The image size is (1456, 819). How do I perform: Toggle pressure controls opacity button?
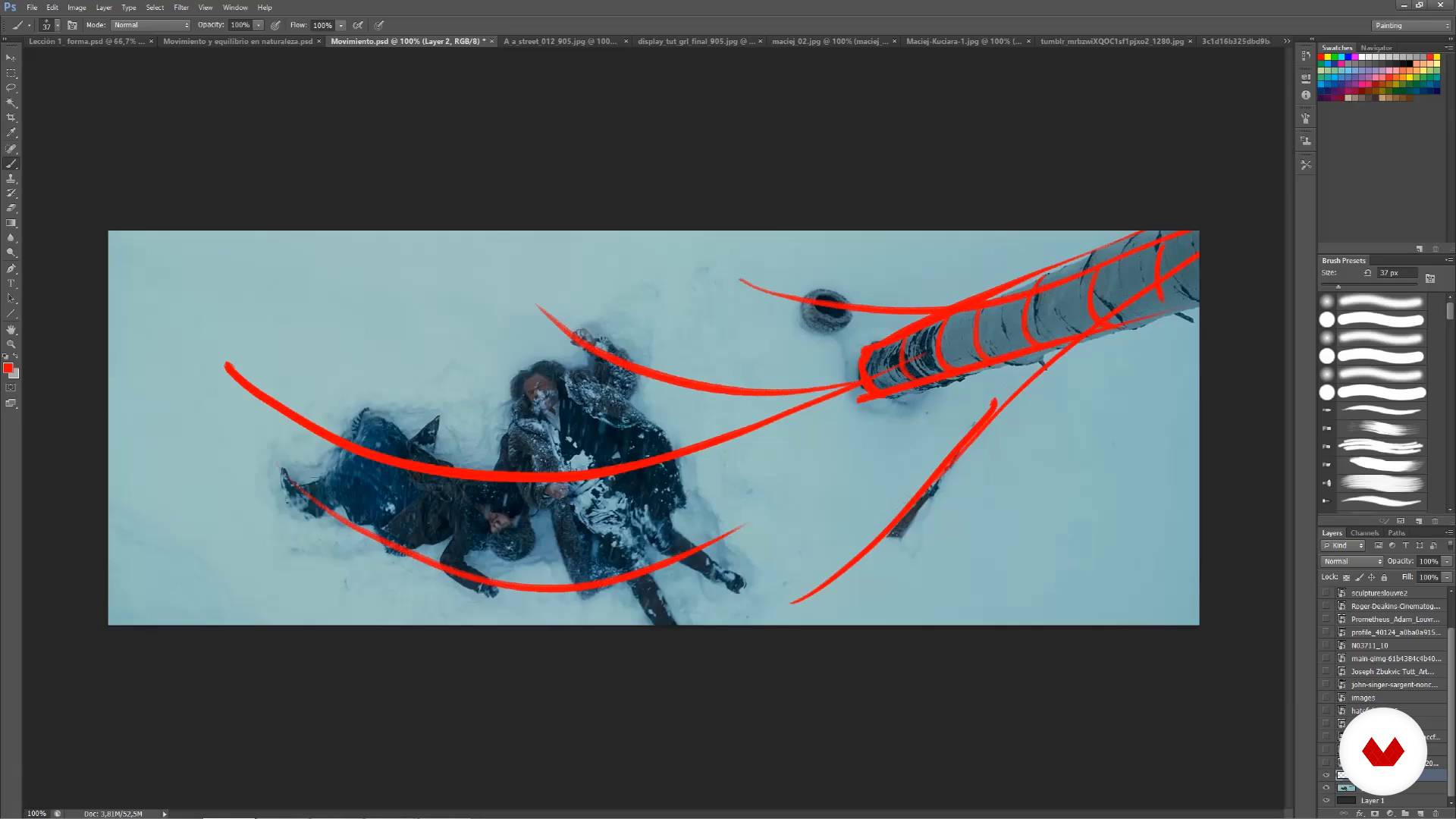tap(275, 25)
